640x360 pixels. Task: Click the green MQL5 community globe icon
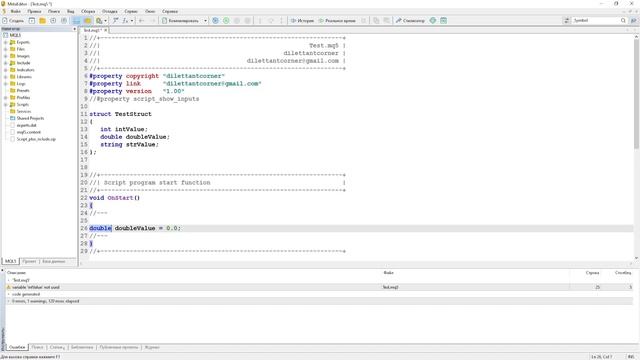pyautogui.click(x=433, y=20)
